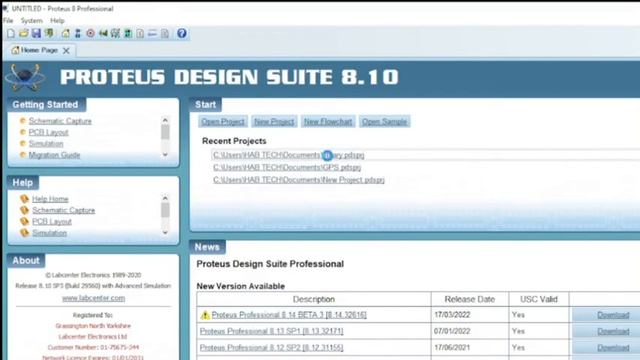Open the Migration Guide link

[54, 155]
